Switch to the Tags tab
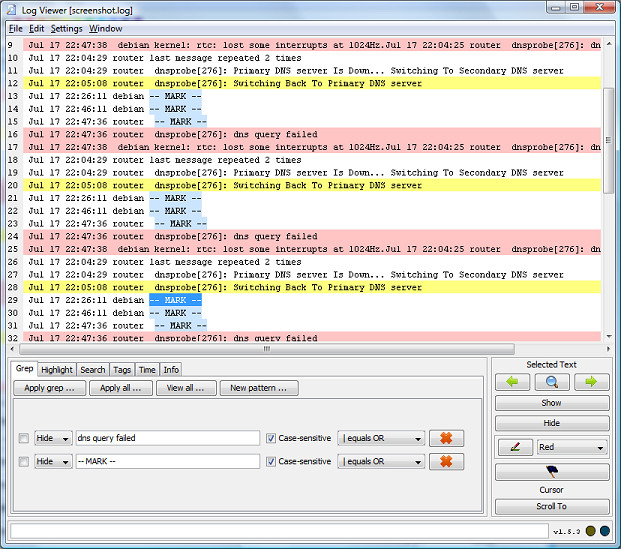The width and height of the screenshot is (621, 549). pos(122,370)
